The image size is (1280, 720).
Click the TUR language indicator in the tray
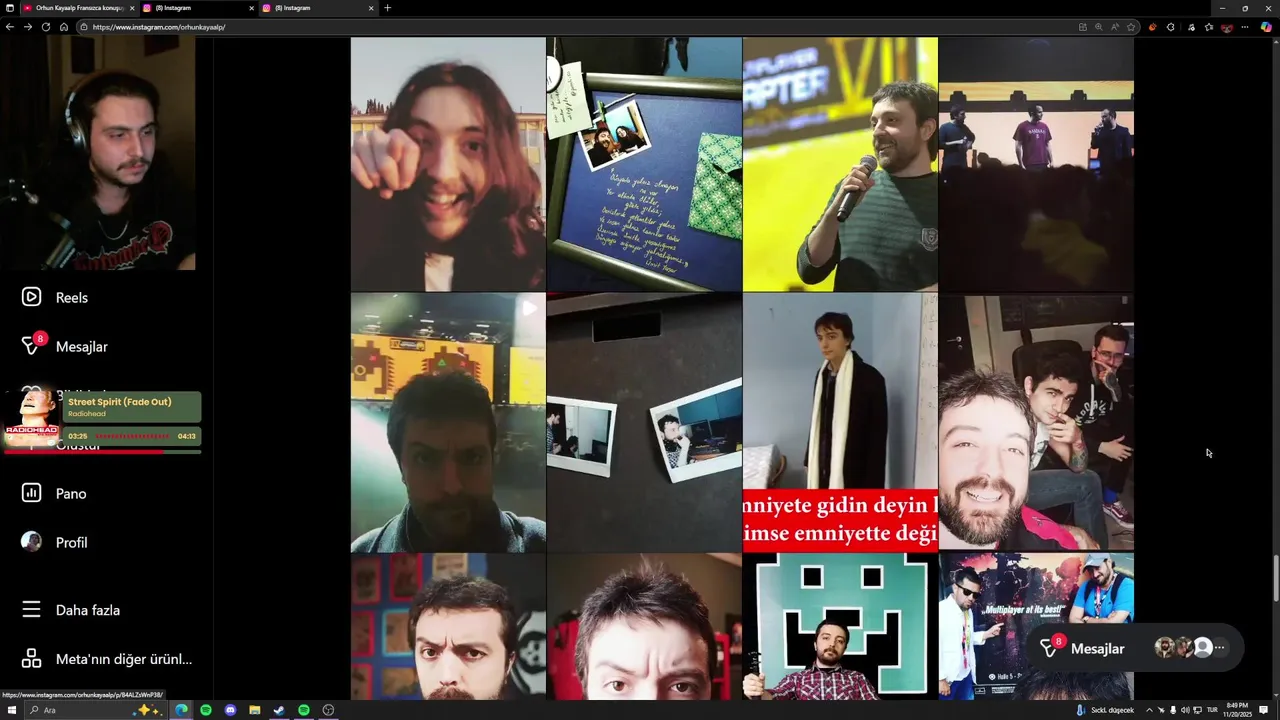(x=1212, y=710)
